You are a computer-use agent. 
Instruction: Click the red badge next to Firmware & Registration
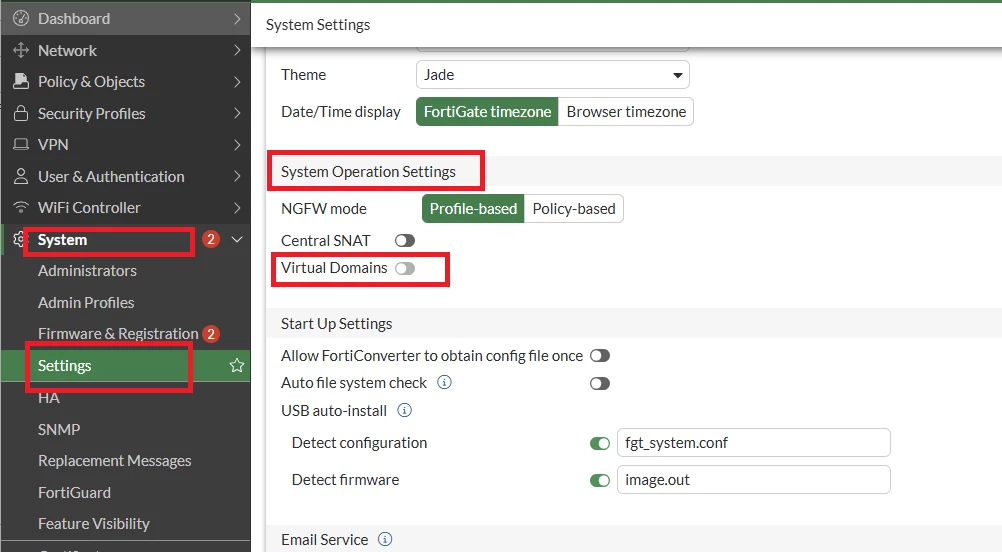click(211, 334)
